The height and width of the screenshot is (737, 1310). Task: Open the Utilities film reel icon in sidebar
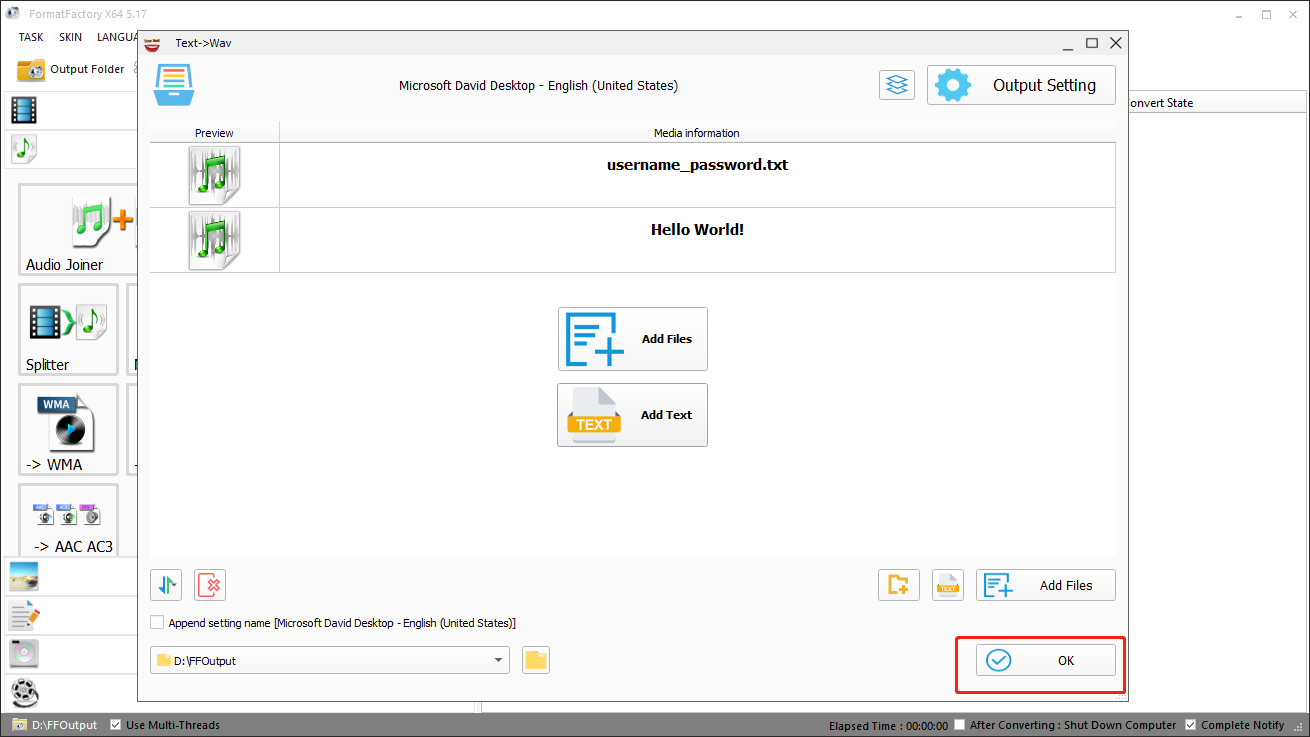[x=24, y=692]
